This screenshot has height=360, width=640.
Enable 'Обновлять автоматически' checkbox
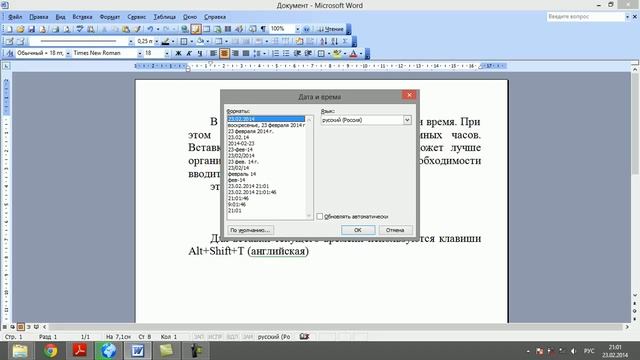tap(320, 216)
